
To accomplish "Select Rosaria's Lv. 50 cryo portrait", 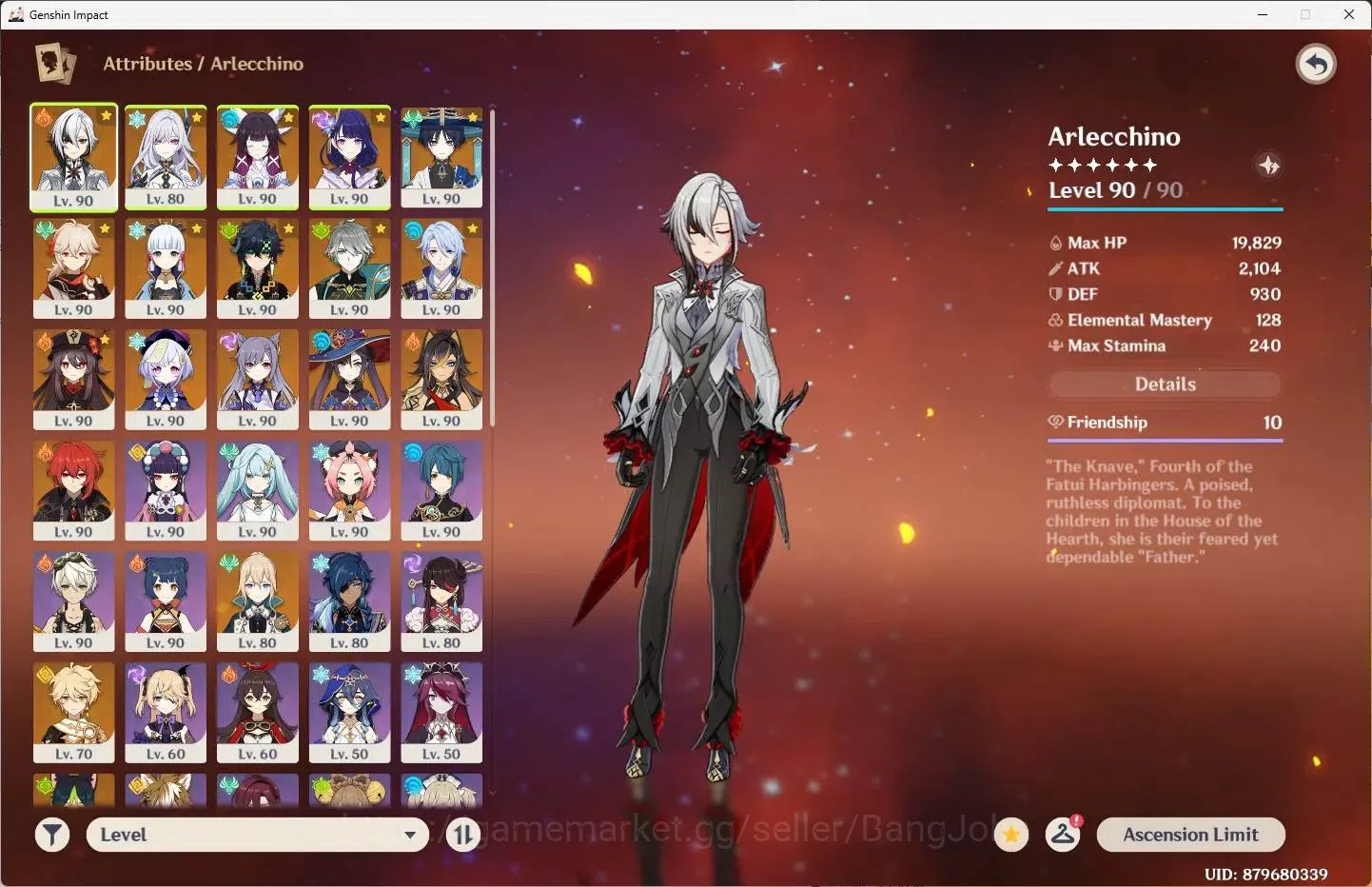I will coord(441,714).
